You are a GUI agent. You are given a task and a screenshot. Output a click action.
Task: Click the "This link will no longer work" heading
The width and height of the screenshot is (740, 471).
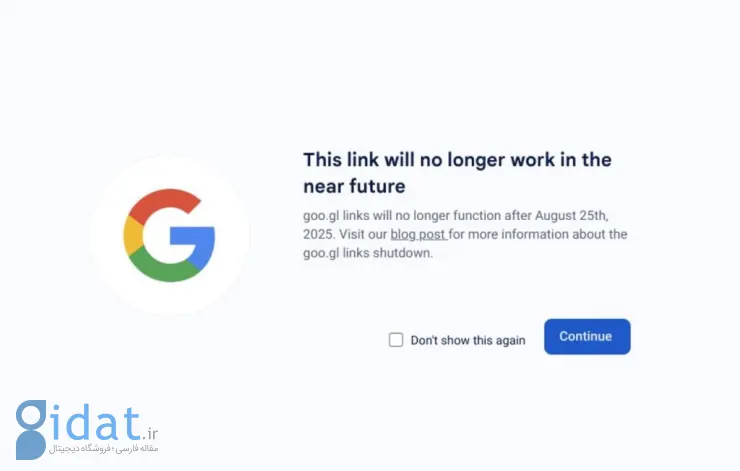[x=457, y=160]
